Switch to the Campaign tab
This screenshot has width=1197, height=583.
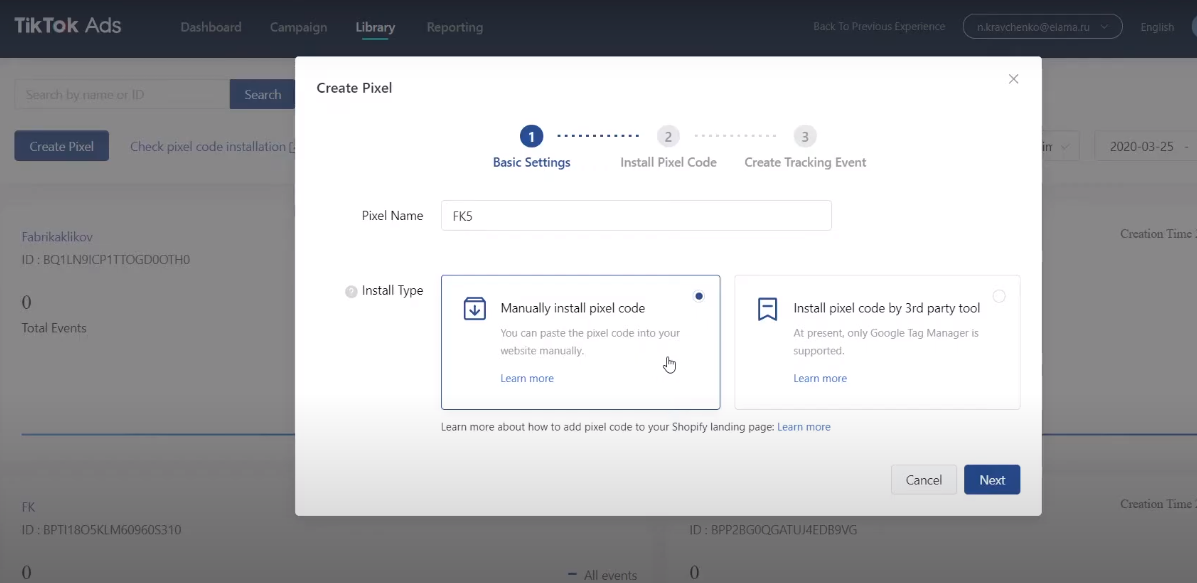click(298, 27)
